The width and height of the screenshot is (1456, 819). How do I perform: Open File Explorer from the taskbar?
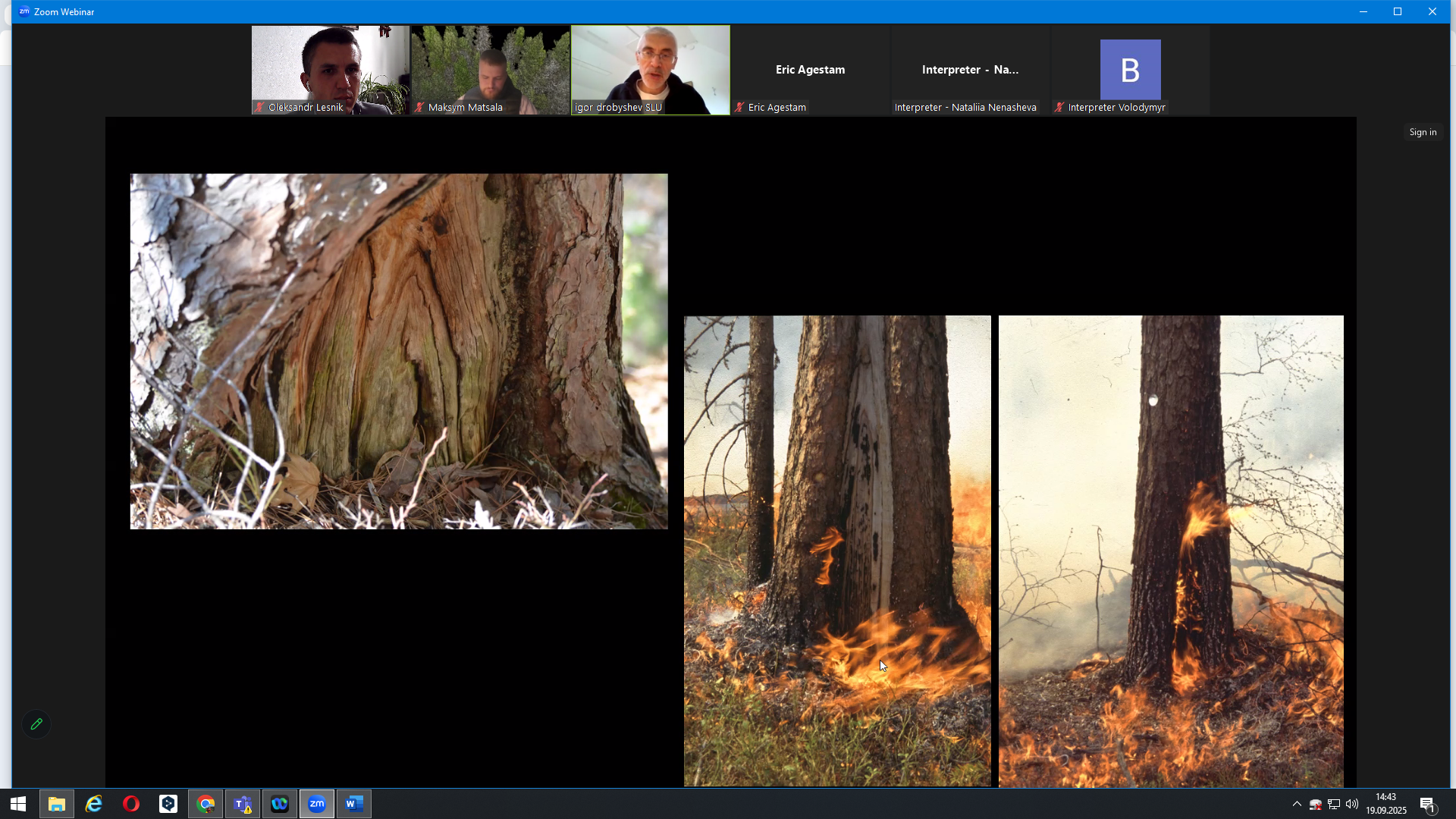(57, 804)
